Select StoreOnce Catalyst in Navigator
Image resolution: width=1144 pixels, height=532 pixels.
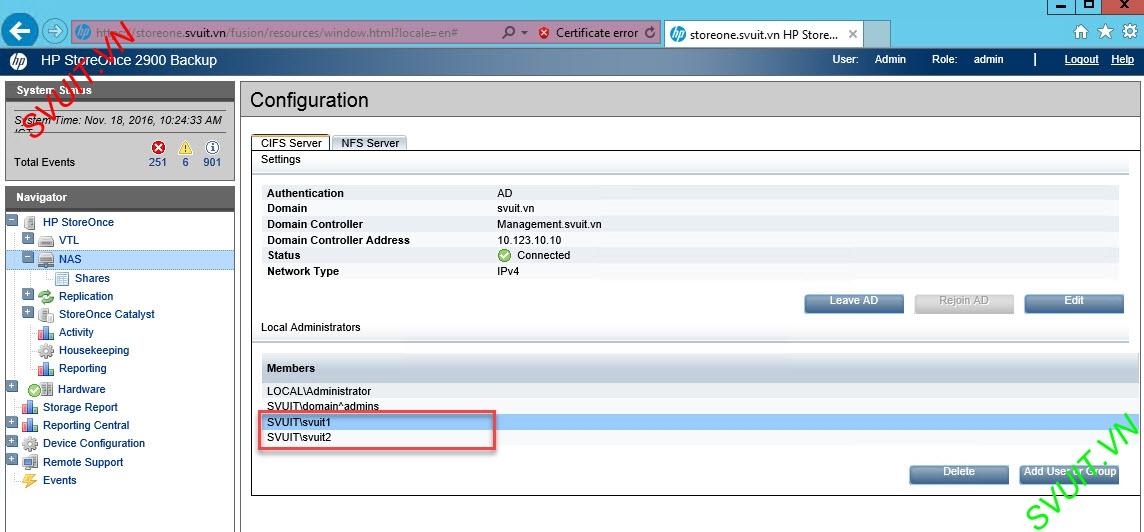pyautogui.click(x=107, y=314)
